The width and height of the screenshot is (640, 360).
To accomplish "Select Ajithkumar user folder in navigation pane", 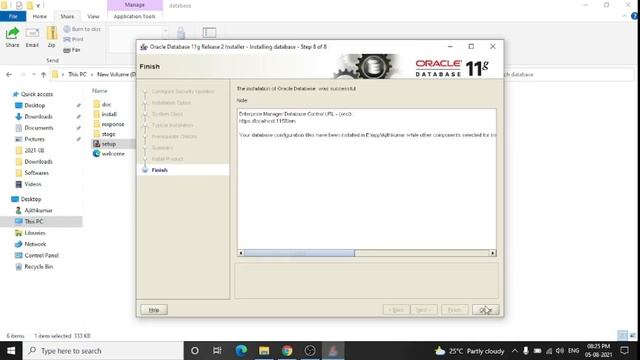I will click(x=38, y=210).
